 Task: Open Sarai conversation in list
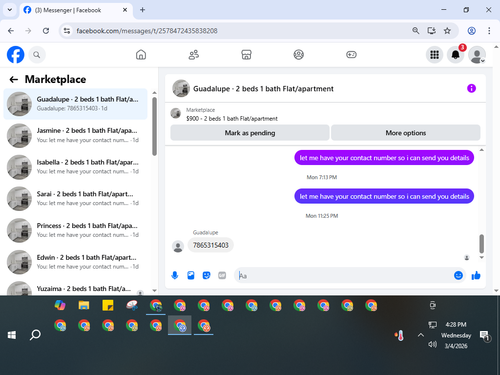pos(76,199)
